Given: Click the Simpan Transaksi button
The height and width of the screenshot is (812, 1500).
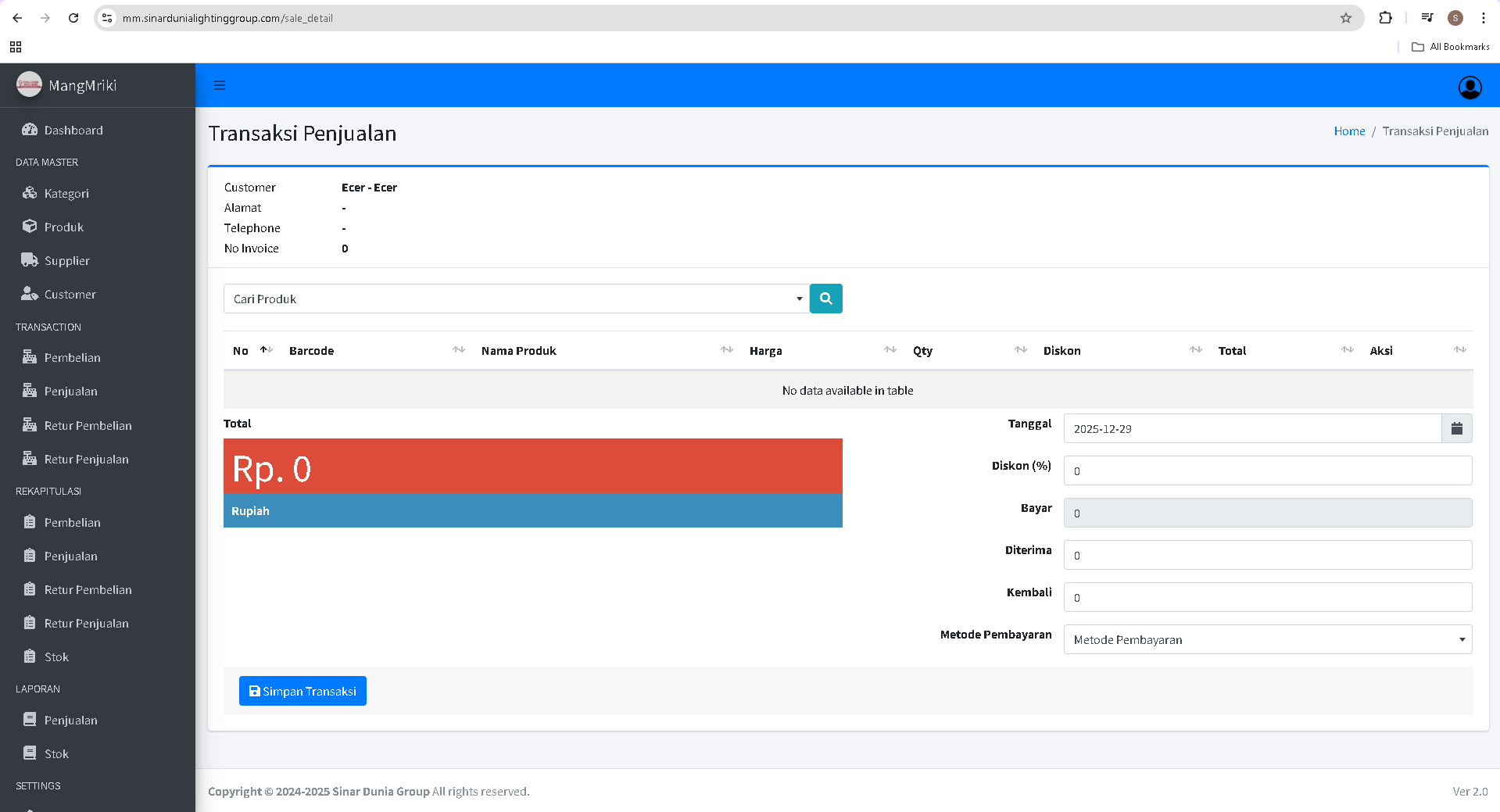Looking at the screenshot, I should pos(303,691).
